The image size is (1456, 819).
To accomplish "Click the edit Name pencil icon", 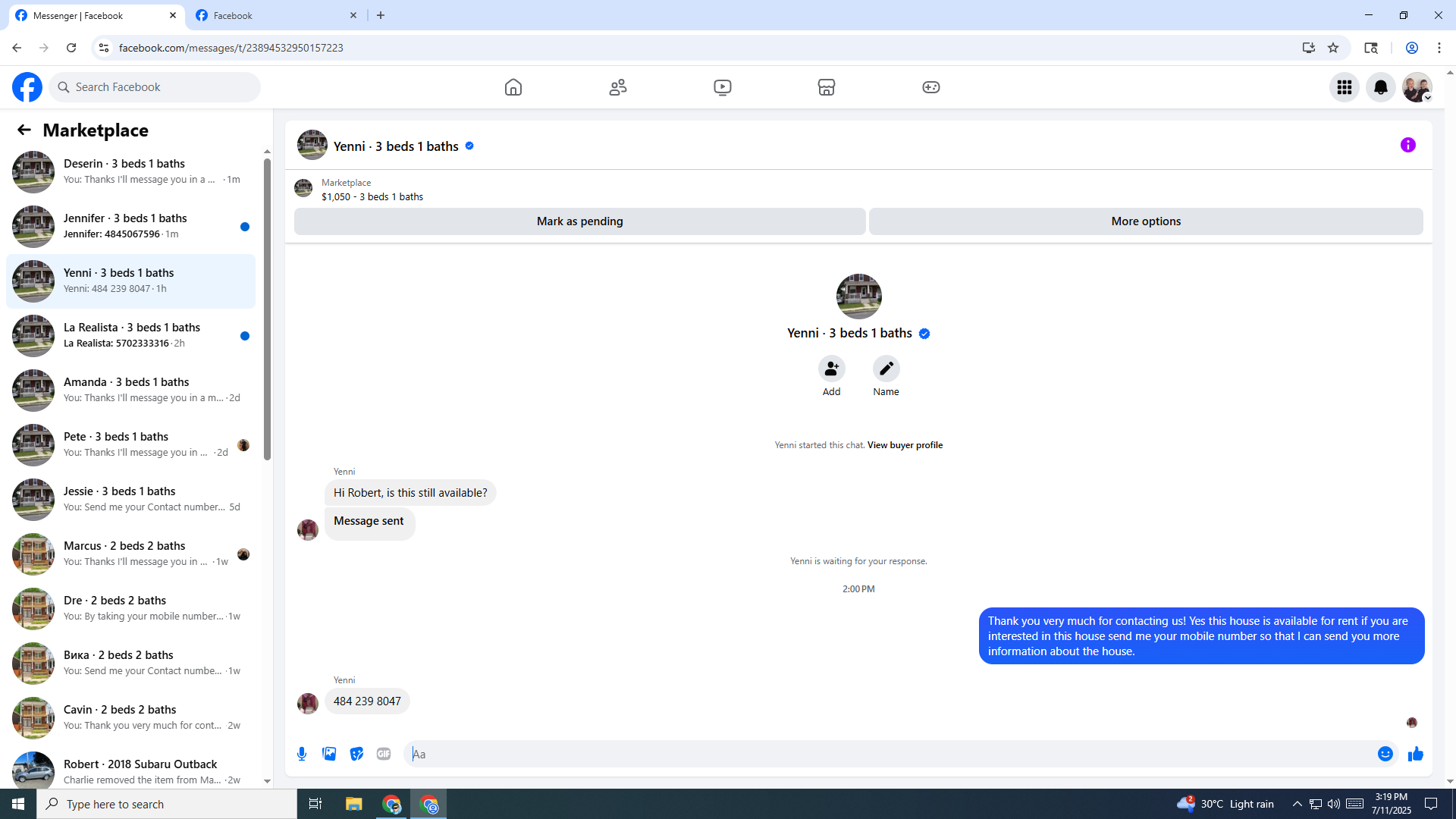I will pyautogui.click(x=886, y=369).
